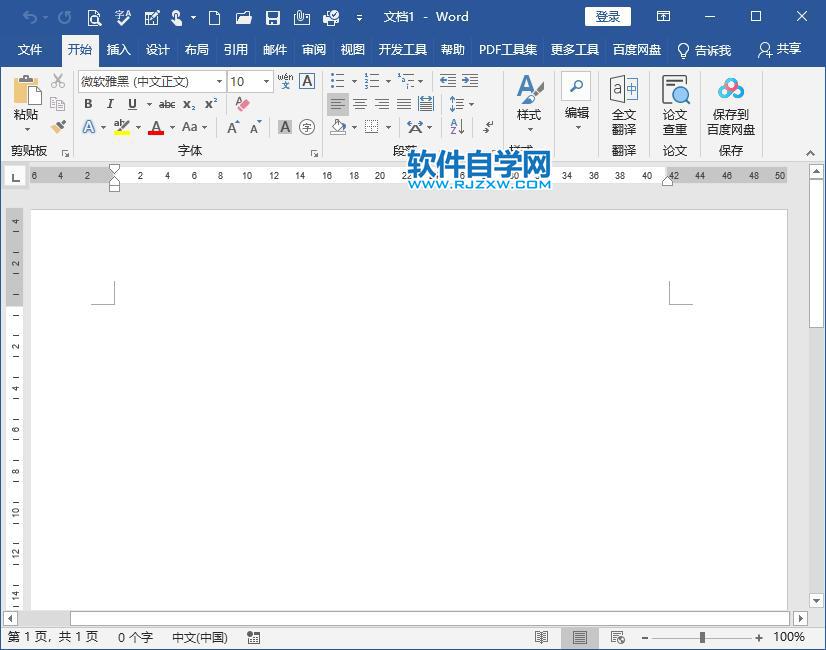
Task: Toggle bold formatting in Font group
Action: point(88,104)
